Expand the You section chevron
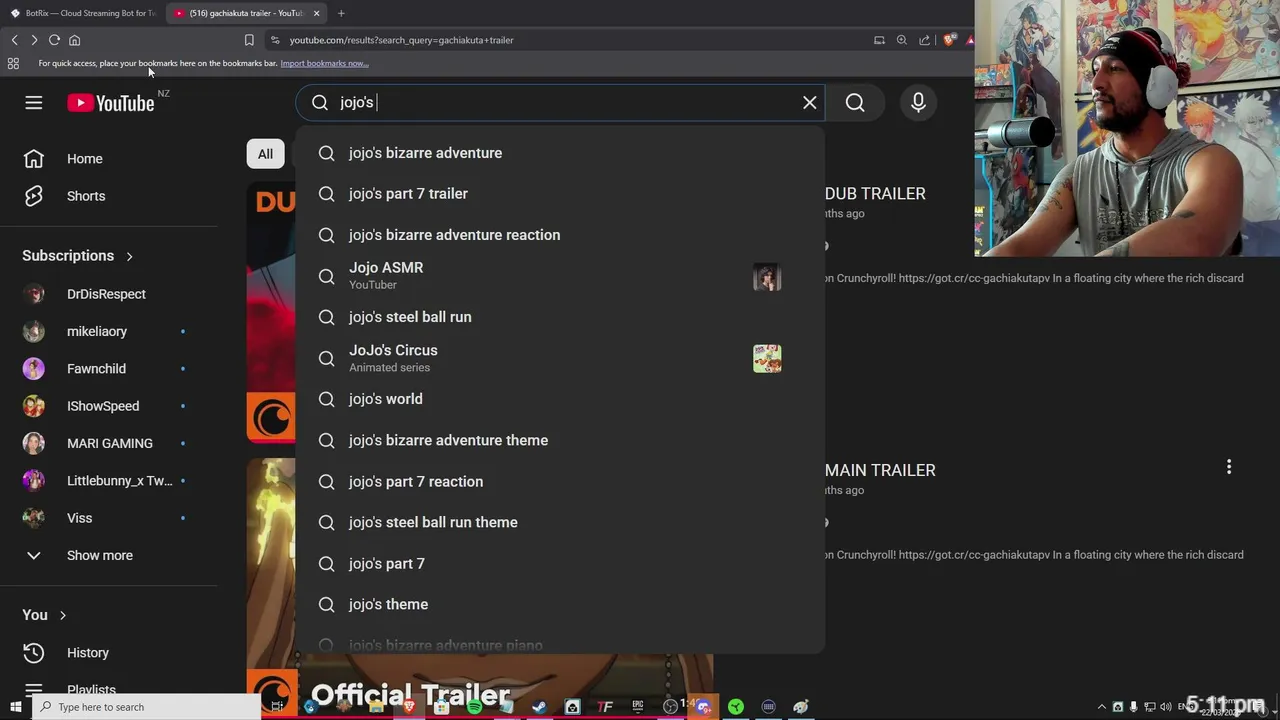Viewport: 1280px width, 720px height. [x=62, y=615]
